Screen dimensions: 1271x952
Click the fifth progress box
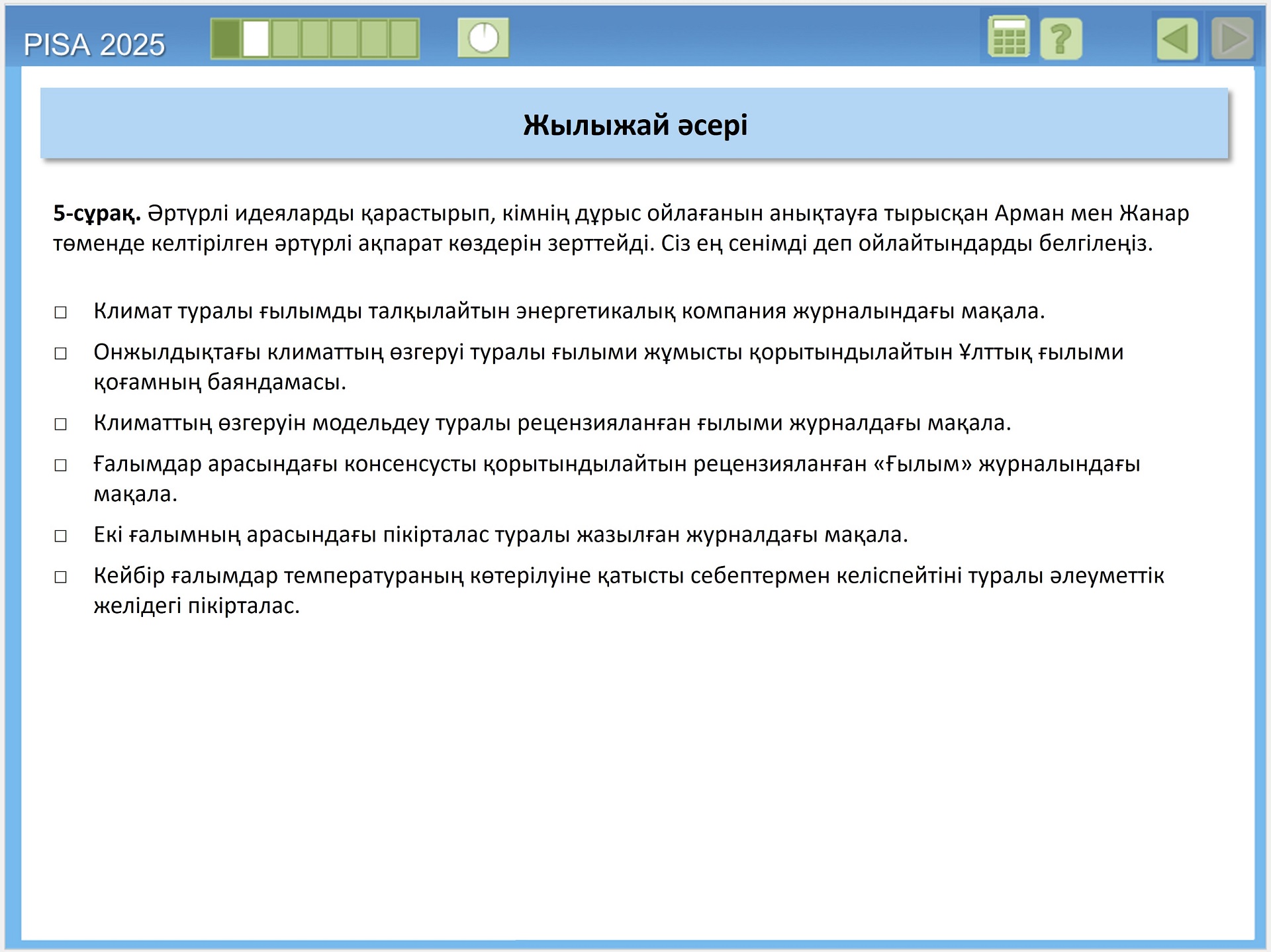344,39
